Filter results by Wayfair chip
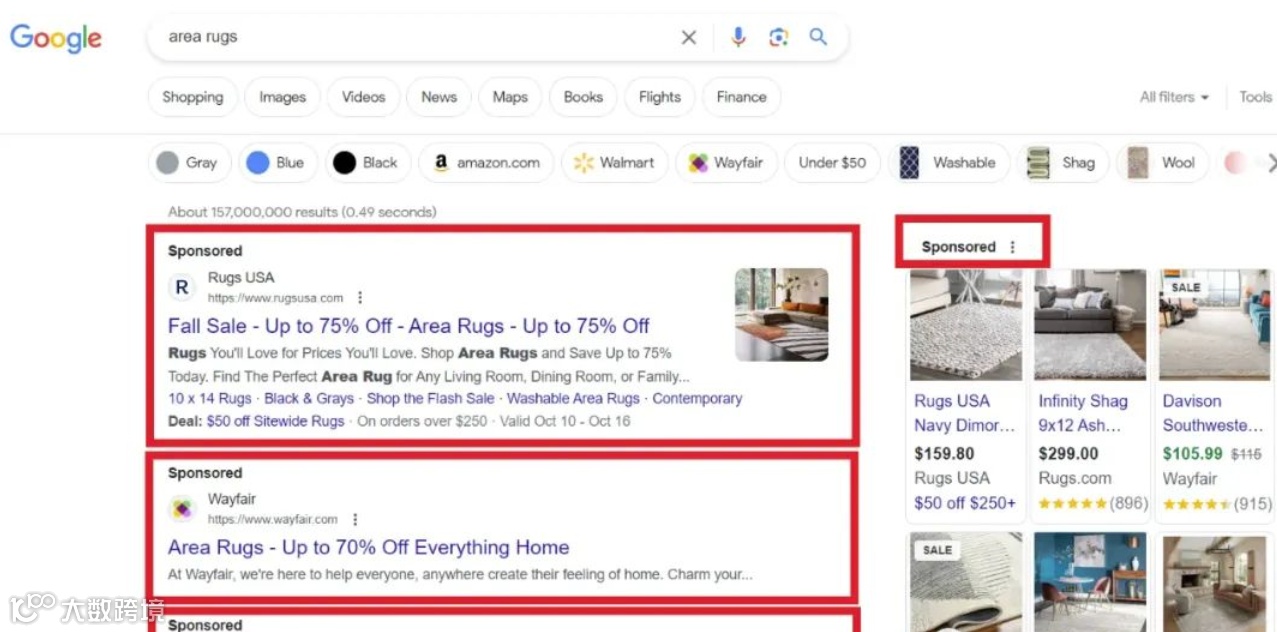The width and height of the screenshot is (1277, 632). click(726, 163)
